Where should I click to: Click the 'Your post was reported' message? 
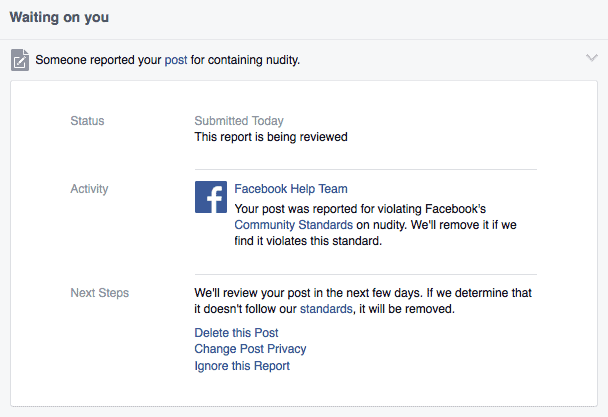pyautogui.click(x=375, y=225)
